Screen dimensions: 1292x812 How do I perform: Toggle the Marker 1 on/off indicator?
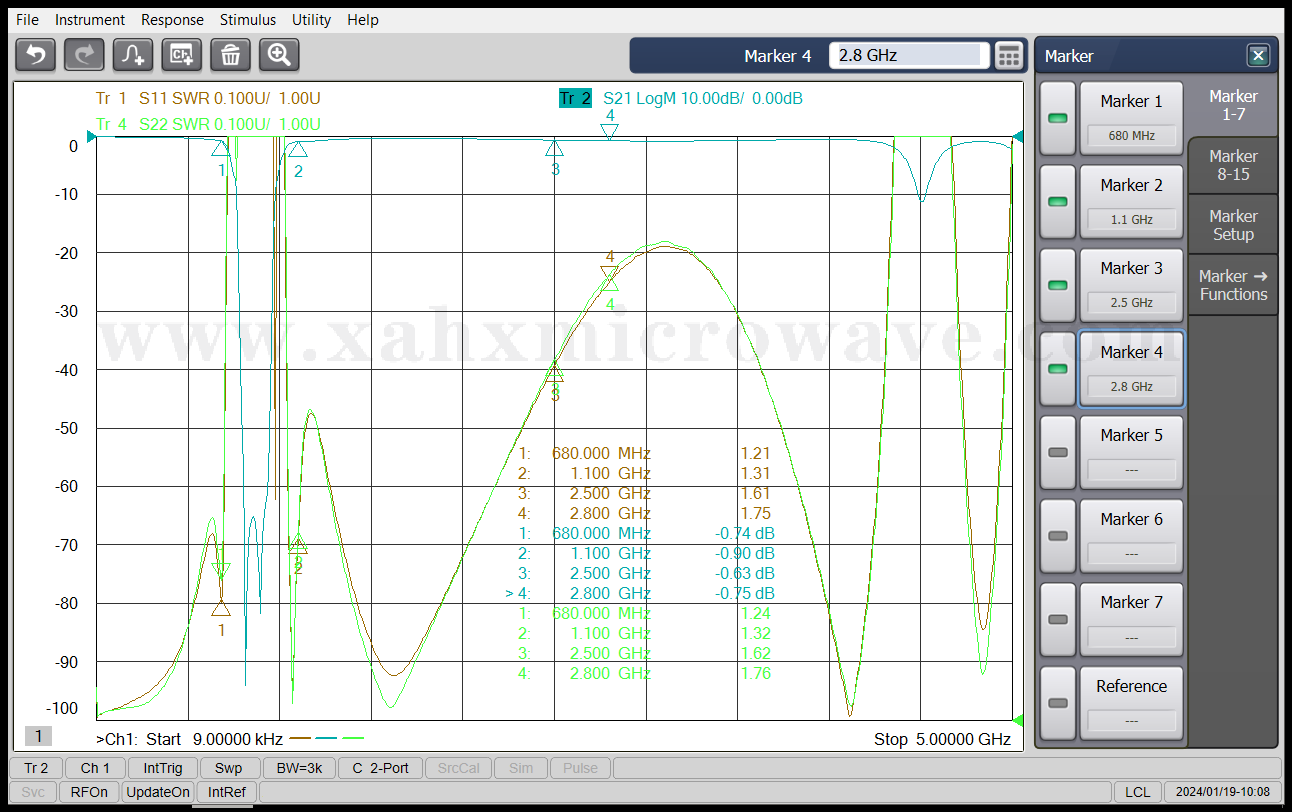click(1057, 118)
